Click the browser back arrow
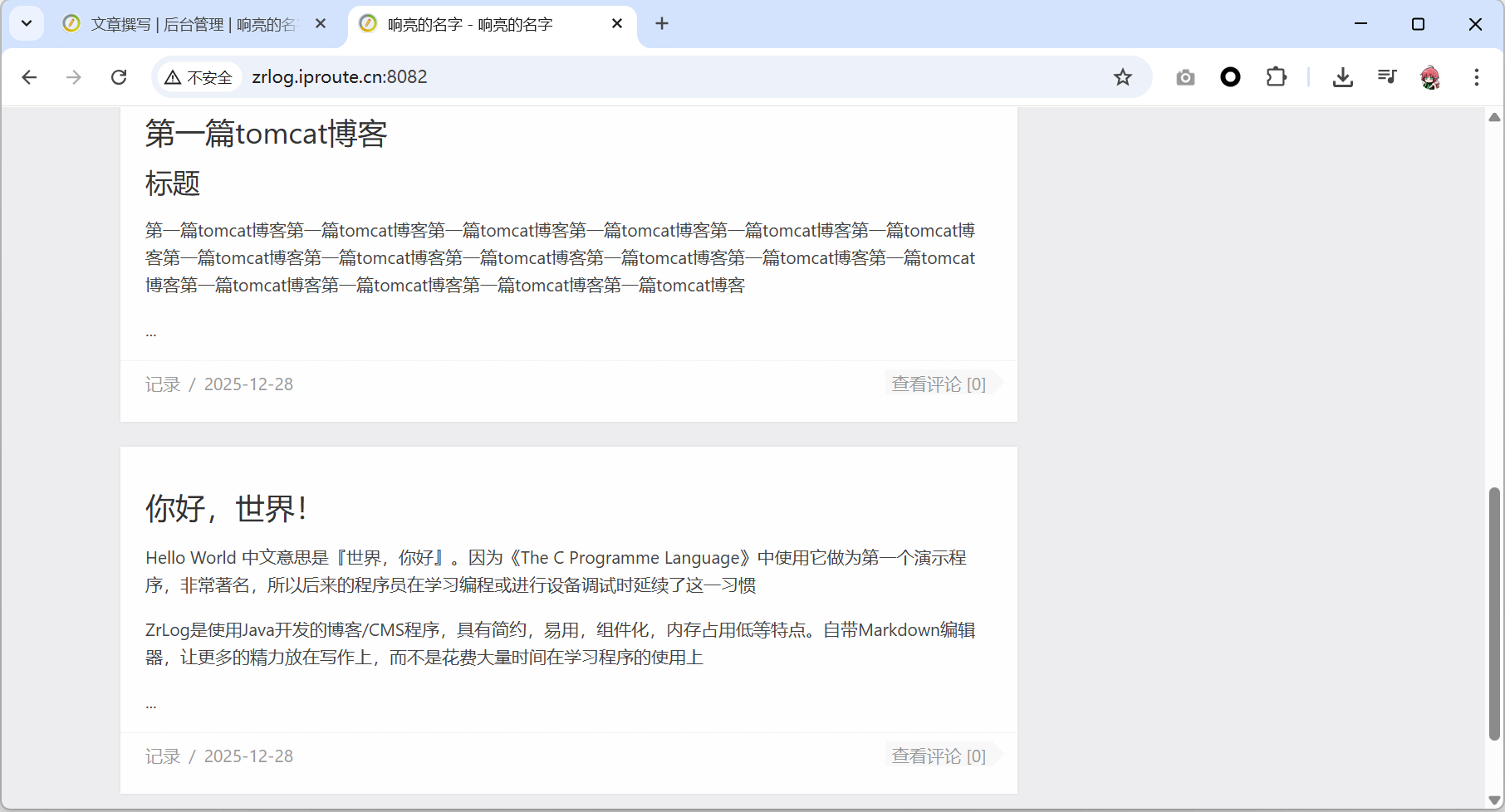This screenshot has height=812, width=1505. coord(30,77)
